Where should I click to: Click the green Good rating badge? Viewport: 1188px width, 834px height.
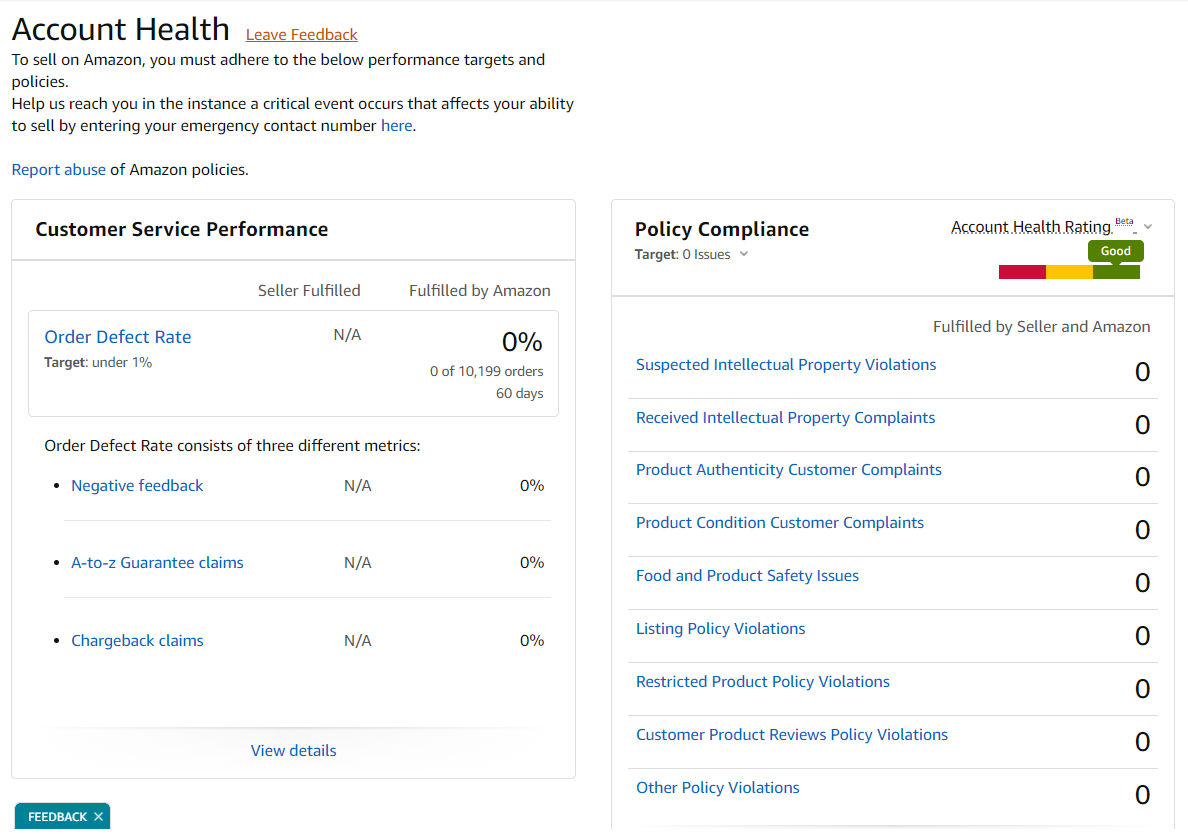pos(1115,251)
